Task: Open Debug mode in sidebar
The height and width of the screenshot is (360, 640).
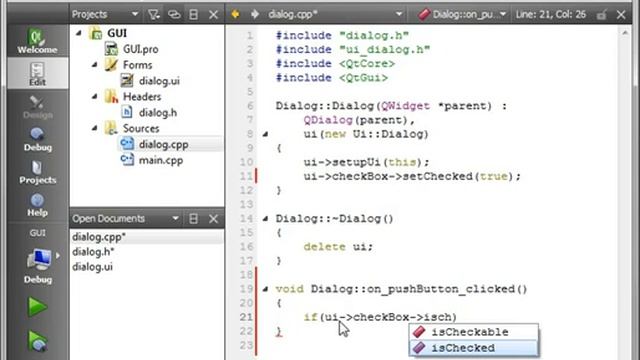Action: pyautogui.click(x=37, y=140)
